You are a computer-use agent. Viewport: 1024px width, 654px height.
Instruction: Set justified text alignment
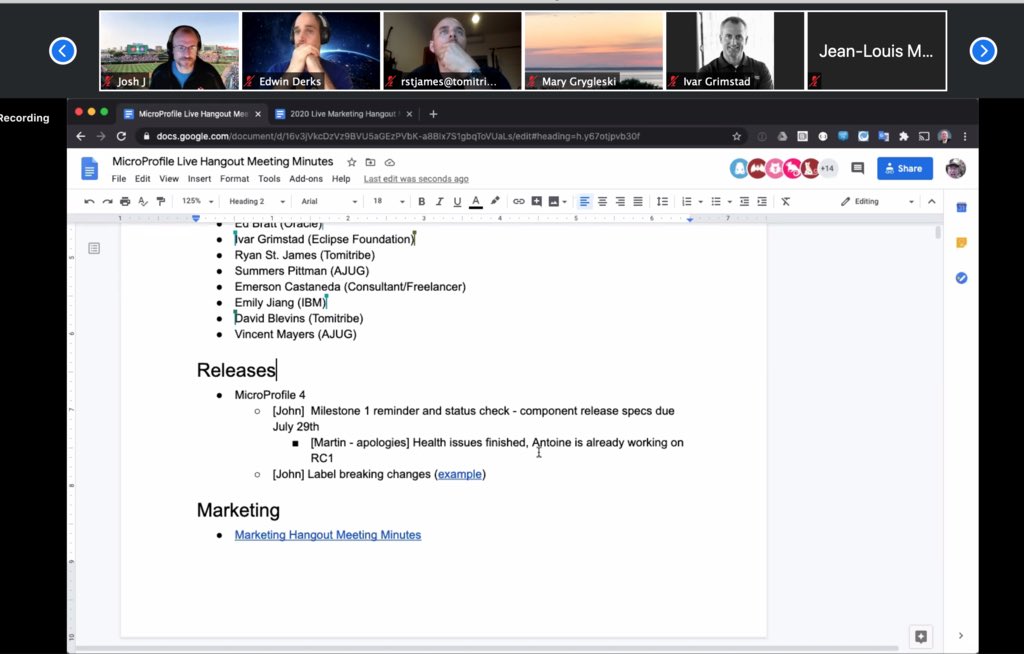pos(638,201)
